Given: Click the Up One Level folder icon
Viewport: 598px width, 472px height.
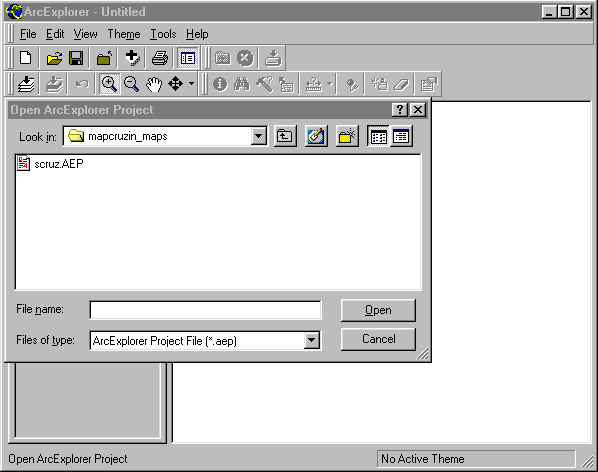Looking at the screenshot, I should [x=285, y=136].
